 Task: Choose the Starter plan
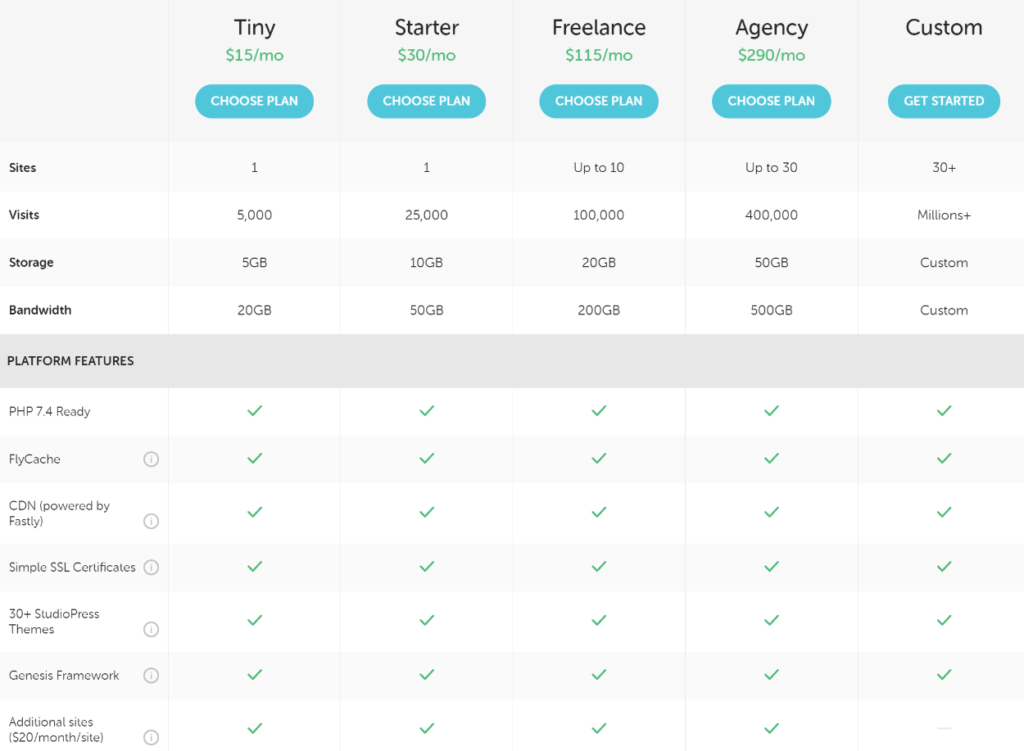426,101
